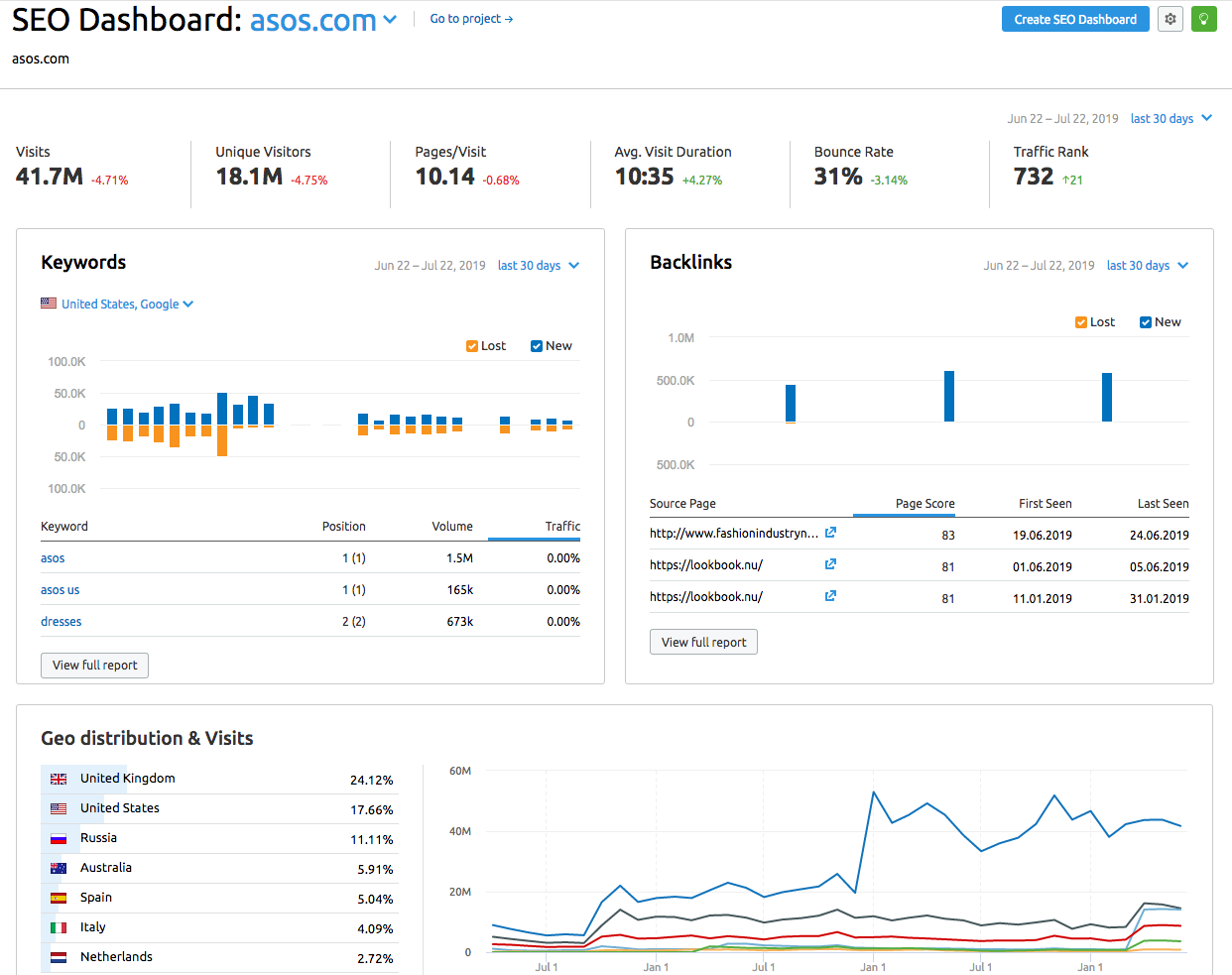This screenshot has width=1232, height=975.
Task: Click the US flag in Keywords database selector
Action: tap(49, 304)
